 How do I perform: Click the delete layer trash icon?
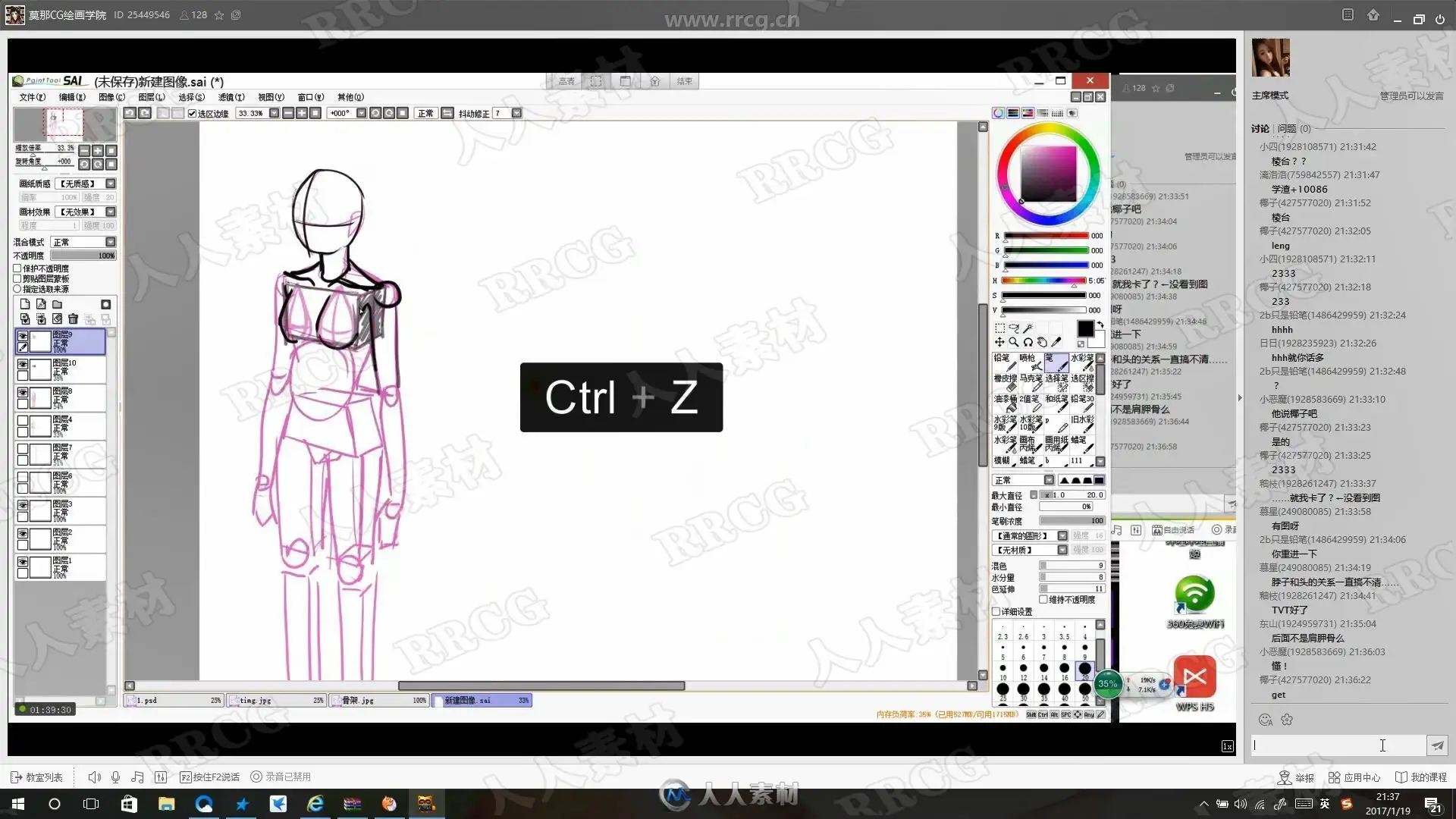(73, 319)
